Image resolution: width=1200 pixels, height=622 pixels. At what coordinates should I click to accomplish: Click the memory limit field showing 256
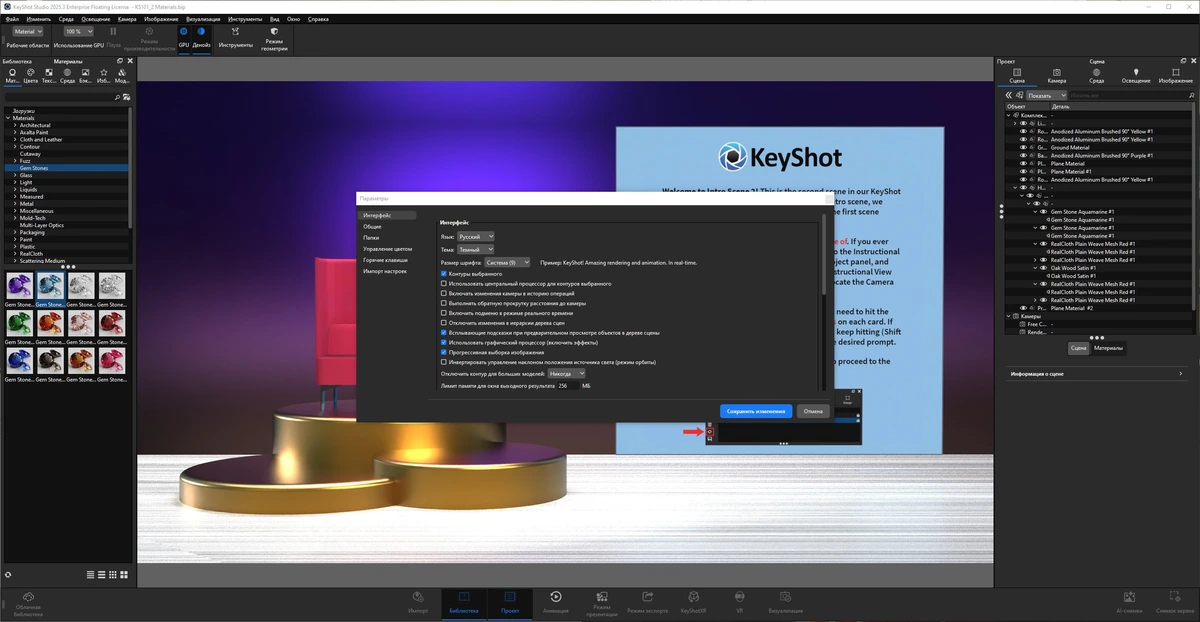coord(567,385)
